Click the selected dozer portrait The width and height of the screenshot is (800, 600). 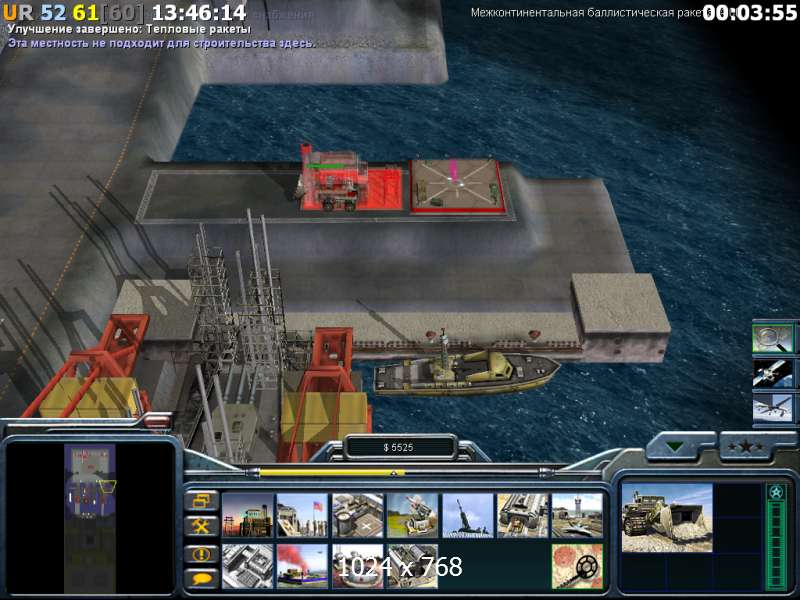coord(667,517)
